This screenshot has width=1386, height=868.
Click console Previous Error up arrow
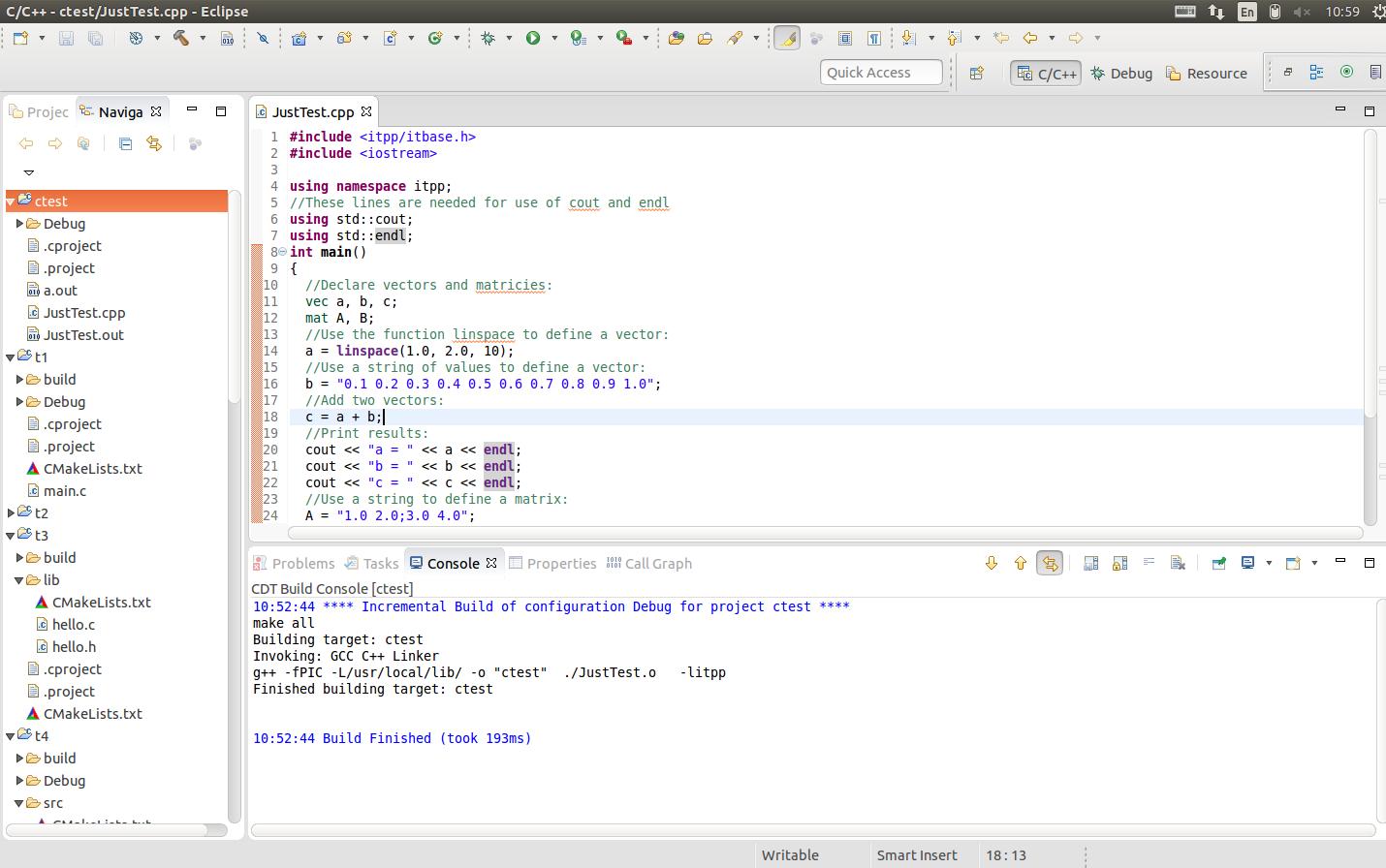coord(1021,563)
